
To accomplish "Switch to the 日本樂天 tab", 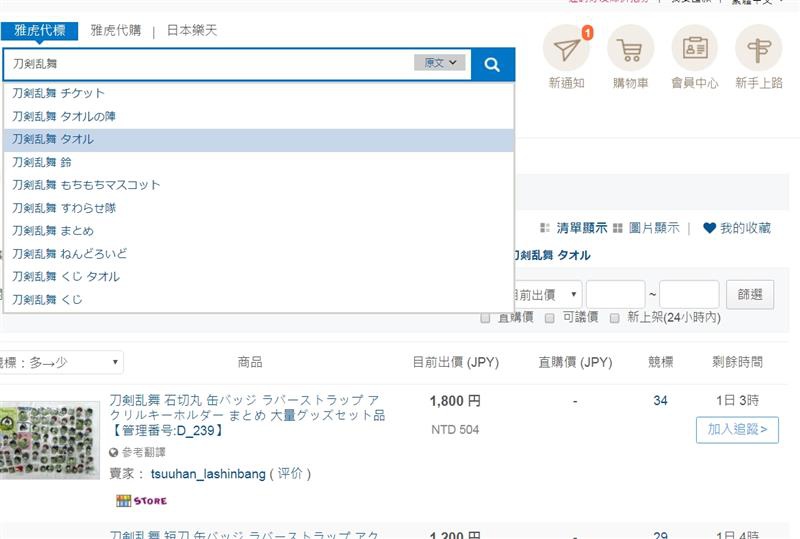I will click(192, 31).
